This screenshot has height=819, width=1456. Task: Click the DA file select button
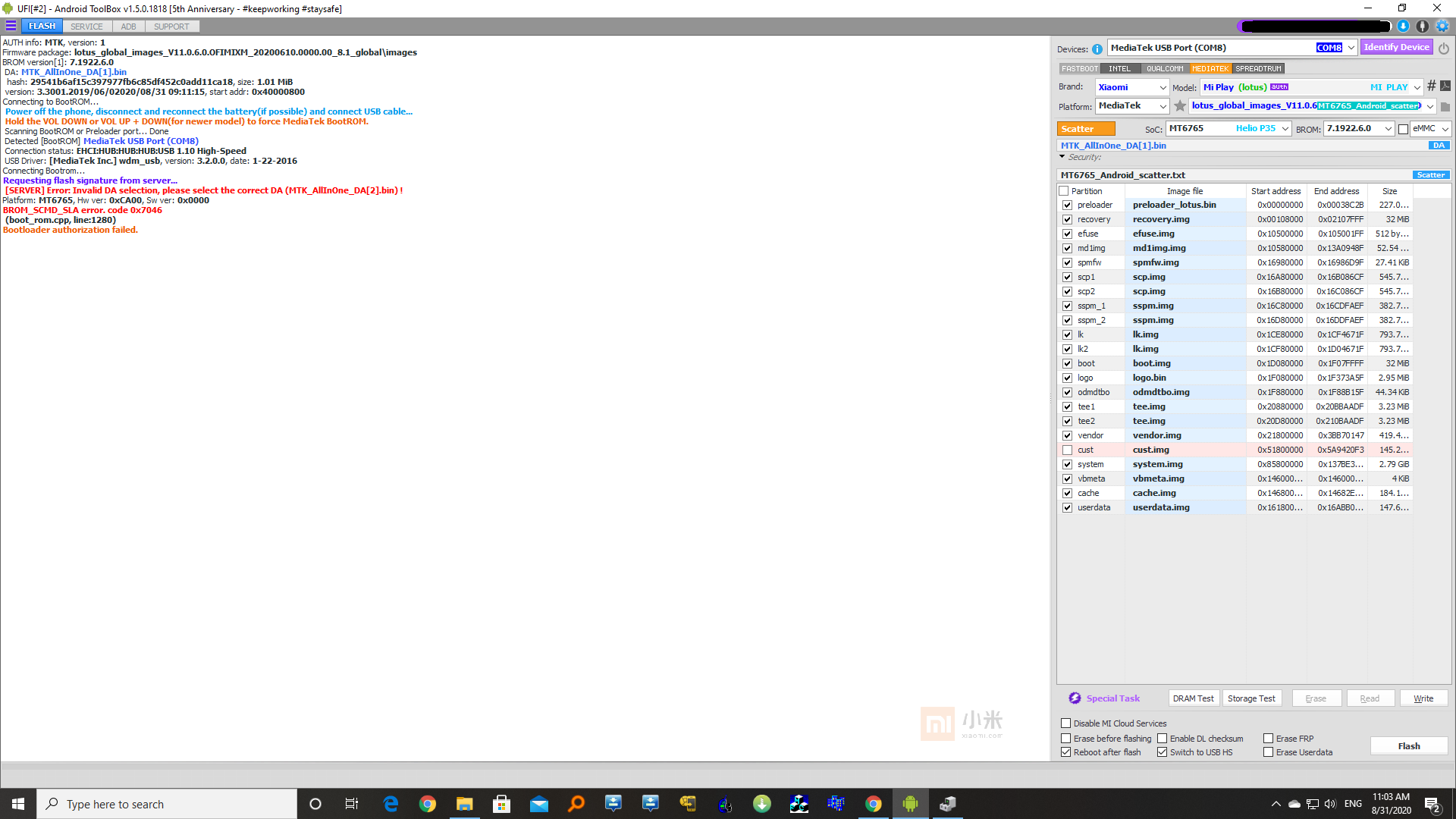coord(1439,146)
